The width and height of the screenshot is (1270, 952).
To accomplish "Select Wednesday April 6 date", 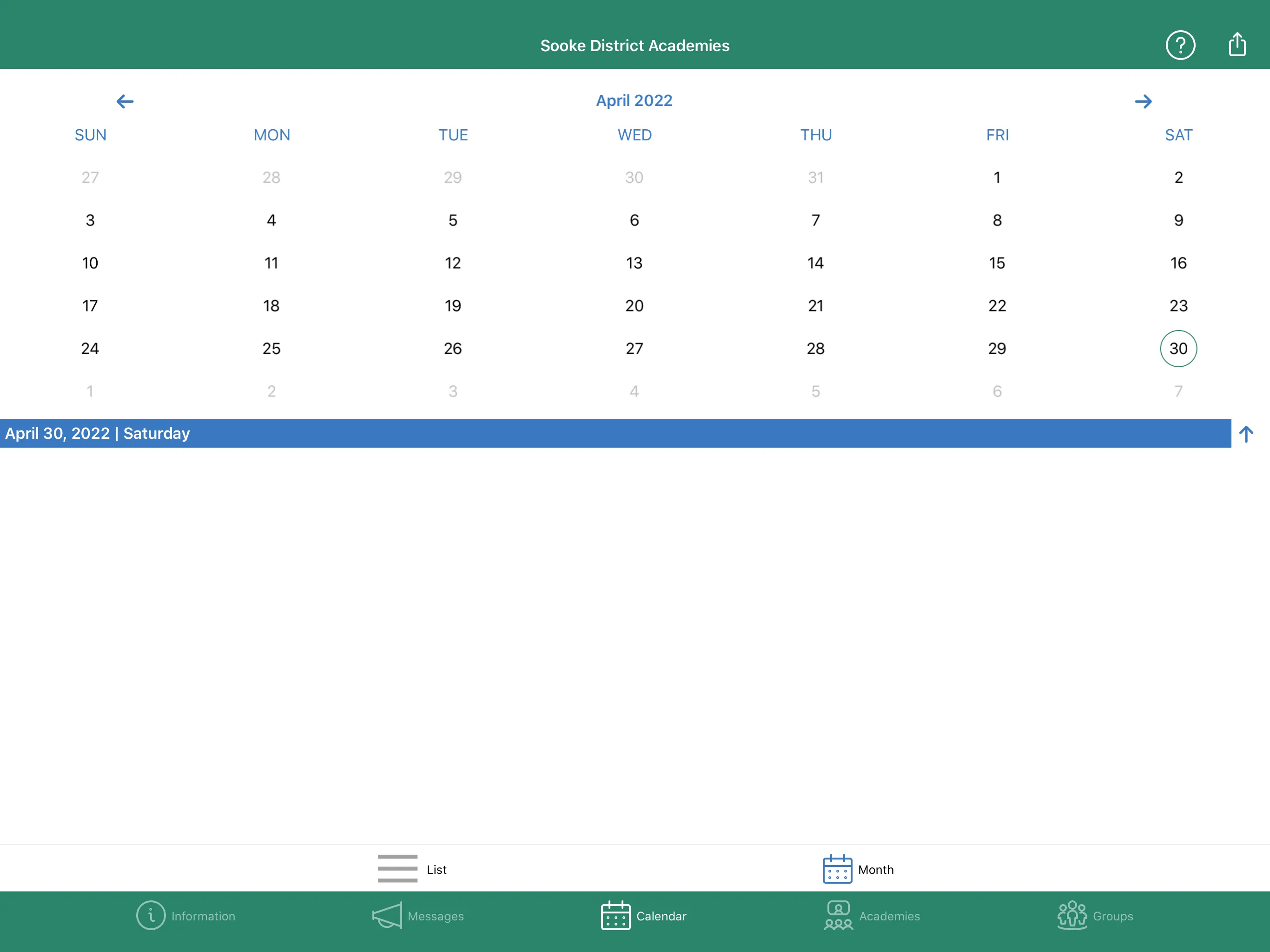I will point(635,220).
